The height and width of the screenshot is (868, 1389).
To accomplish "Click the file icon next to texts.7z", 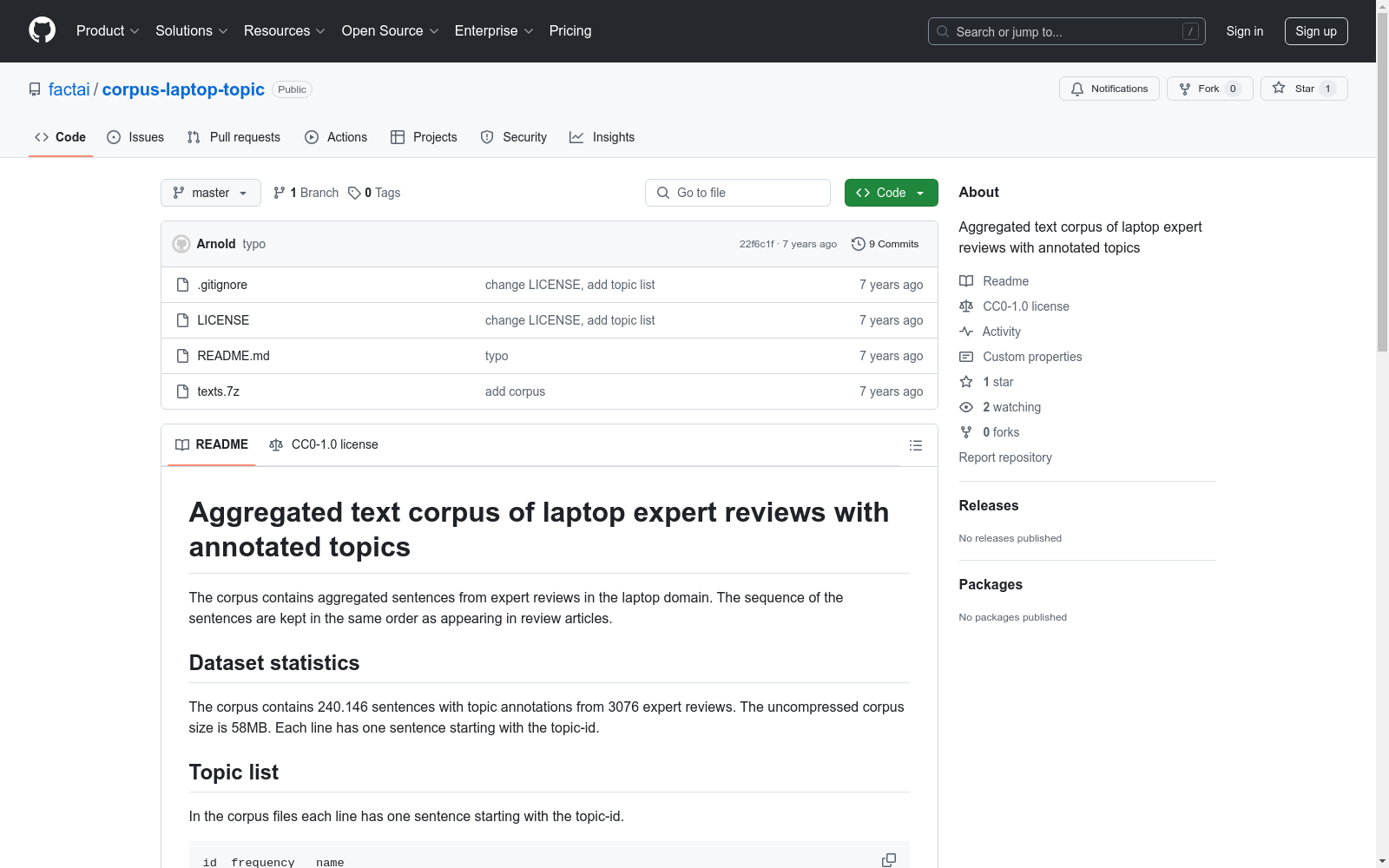I will tap(182, 391).
